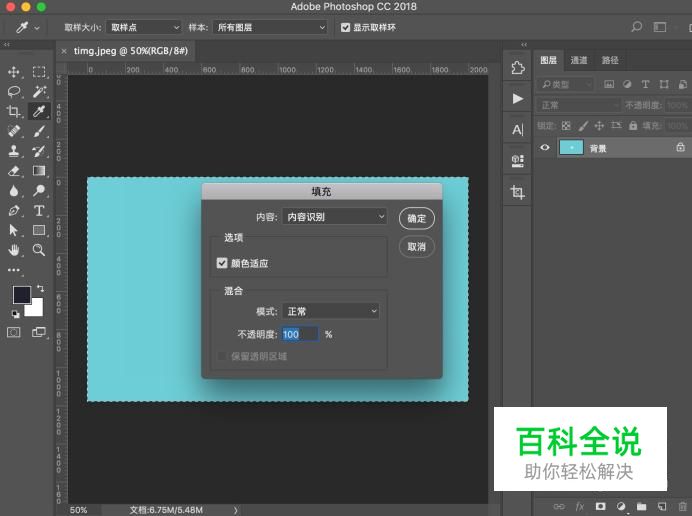Select the Magic Wand tool
This screenshot has width=692, height=516.
click(39, 91)
